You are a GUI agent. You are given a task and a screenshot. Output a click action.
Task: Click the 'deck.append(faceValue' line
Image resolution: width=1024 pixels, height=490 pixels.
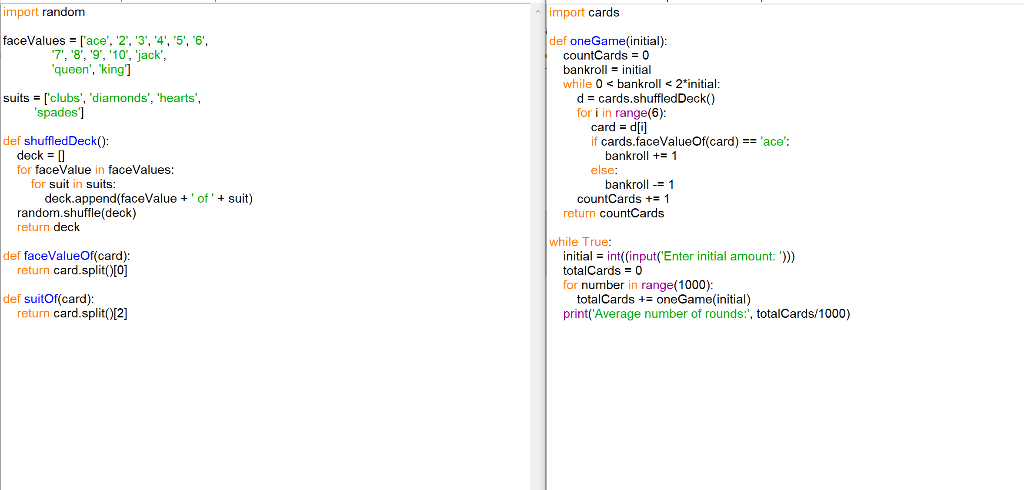click(x=148, y=199)
